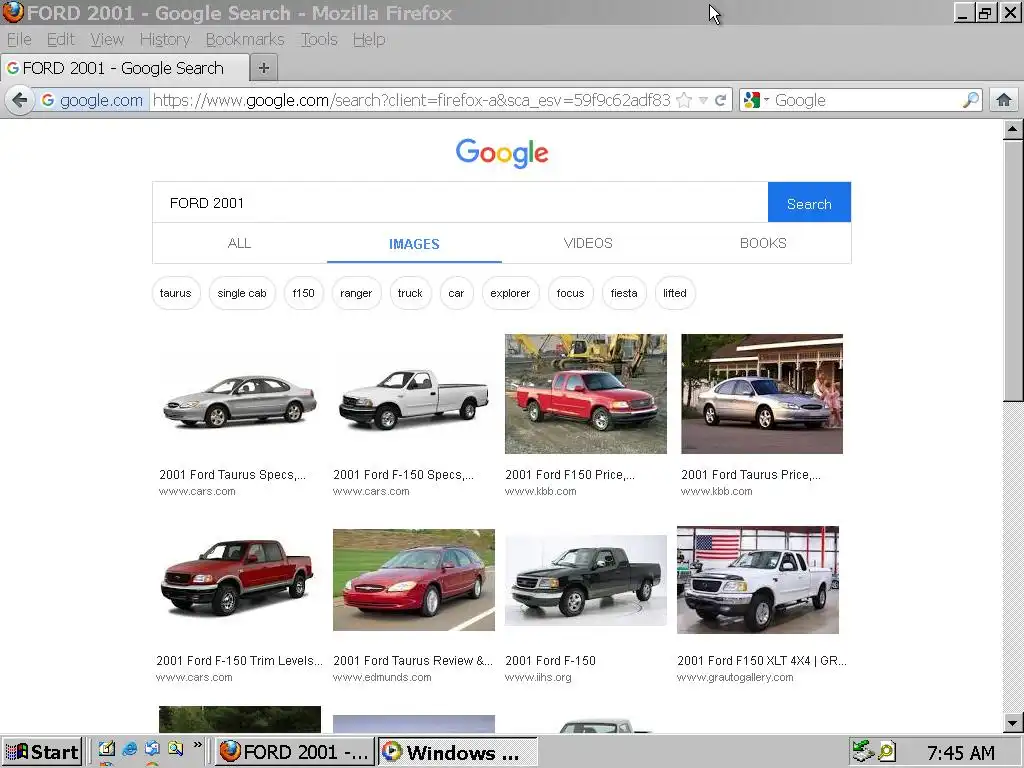This screenshot has height=768, width=1024.
Task: Click the www.iihs.org source text
Action: (x=538, y=677)
